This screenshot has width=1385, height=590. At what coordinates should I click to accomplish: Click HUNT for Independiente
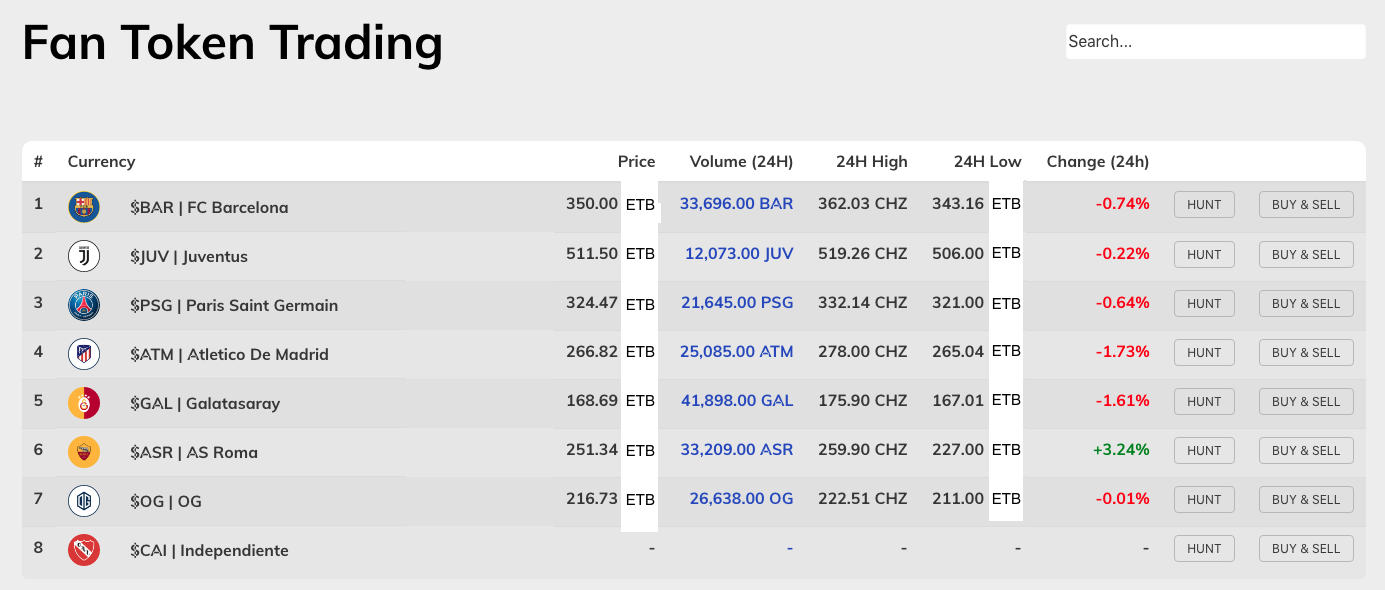pyautogui.click(x=1204, y=548)
